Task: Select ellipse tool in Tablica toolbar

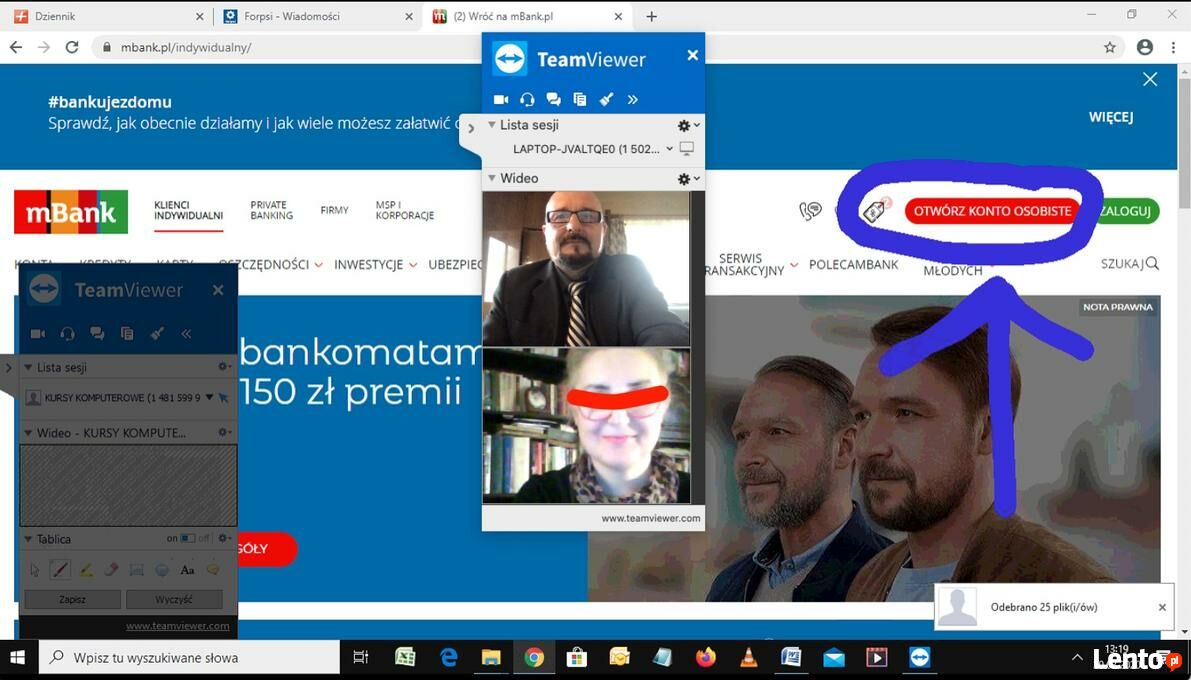Action: [x=162, y=569]
